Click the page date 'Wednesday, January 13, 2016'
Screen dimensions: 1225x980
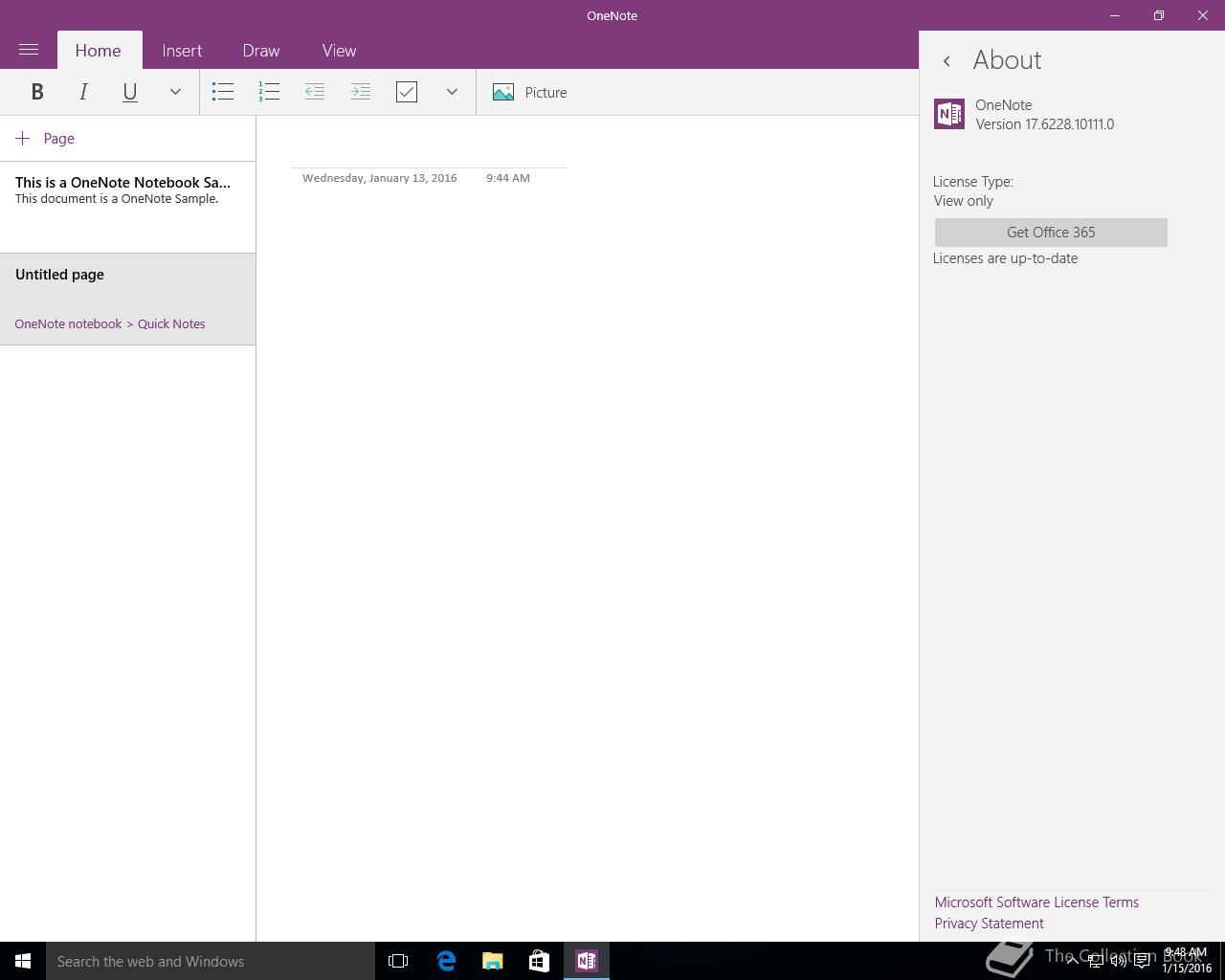[x=380, y=178]
